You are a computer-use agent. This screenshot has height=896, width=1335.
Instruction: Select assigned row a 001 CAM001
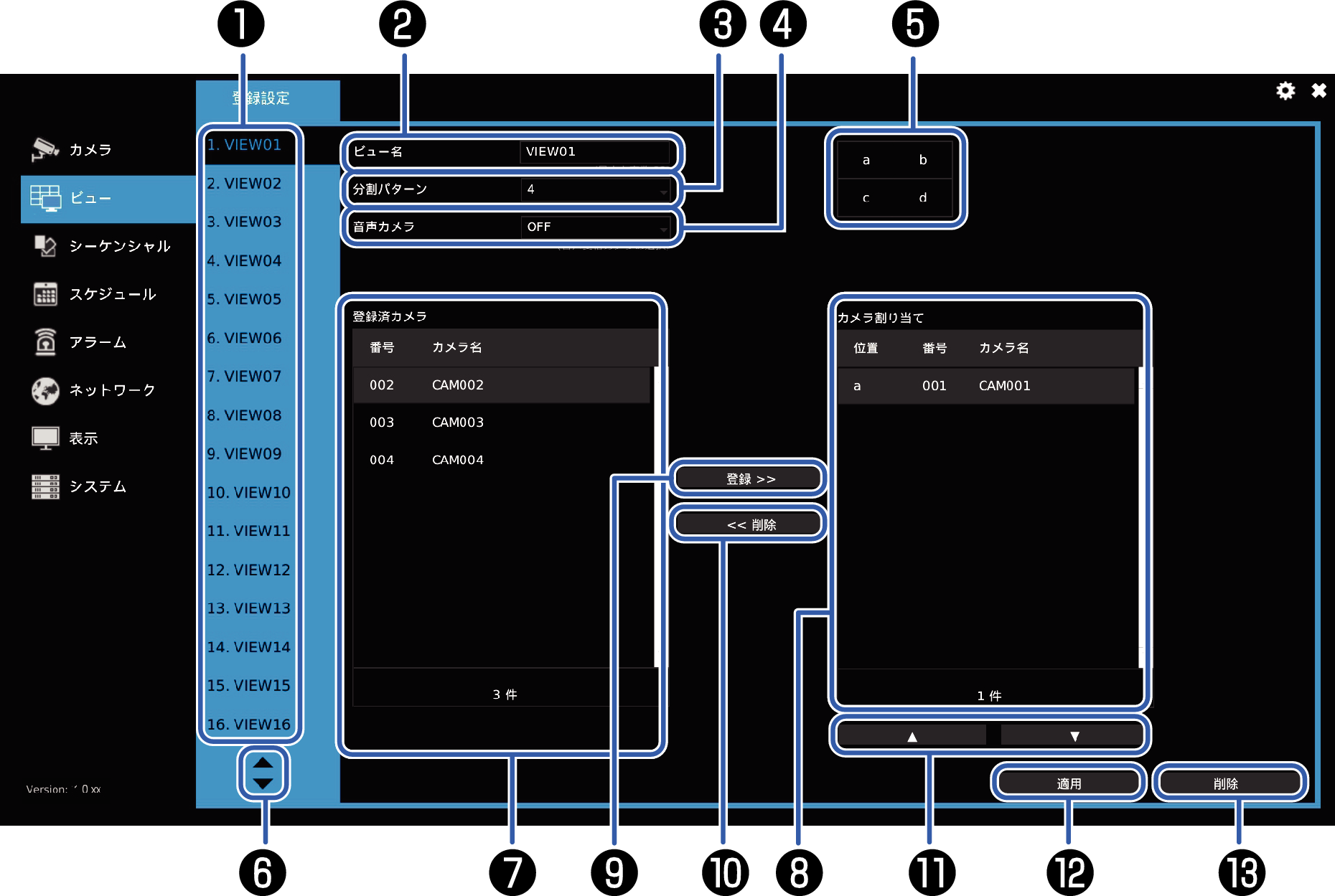pyautogui.click(x=985, y=386)
